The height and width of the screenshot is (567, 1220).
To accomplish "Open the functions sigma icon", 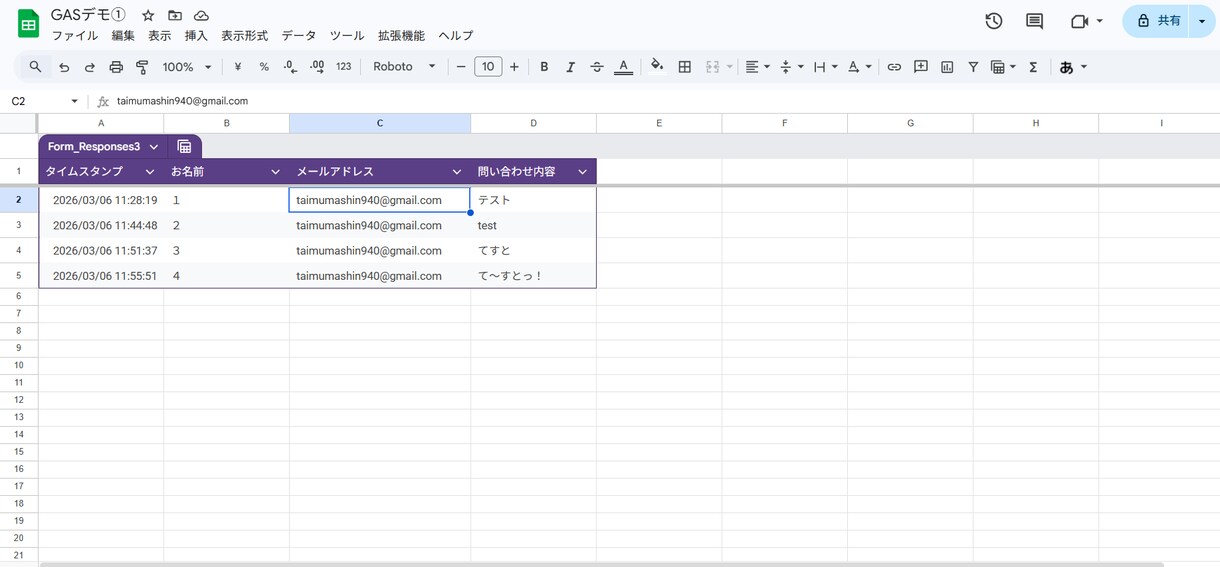I will tap(1033, 67).
